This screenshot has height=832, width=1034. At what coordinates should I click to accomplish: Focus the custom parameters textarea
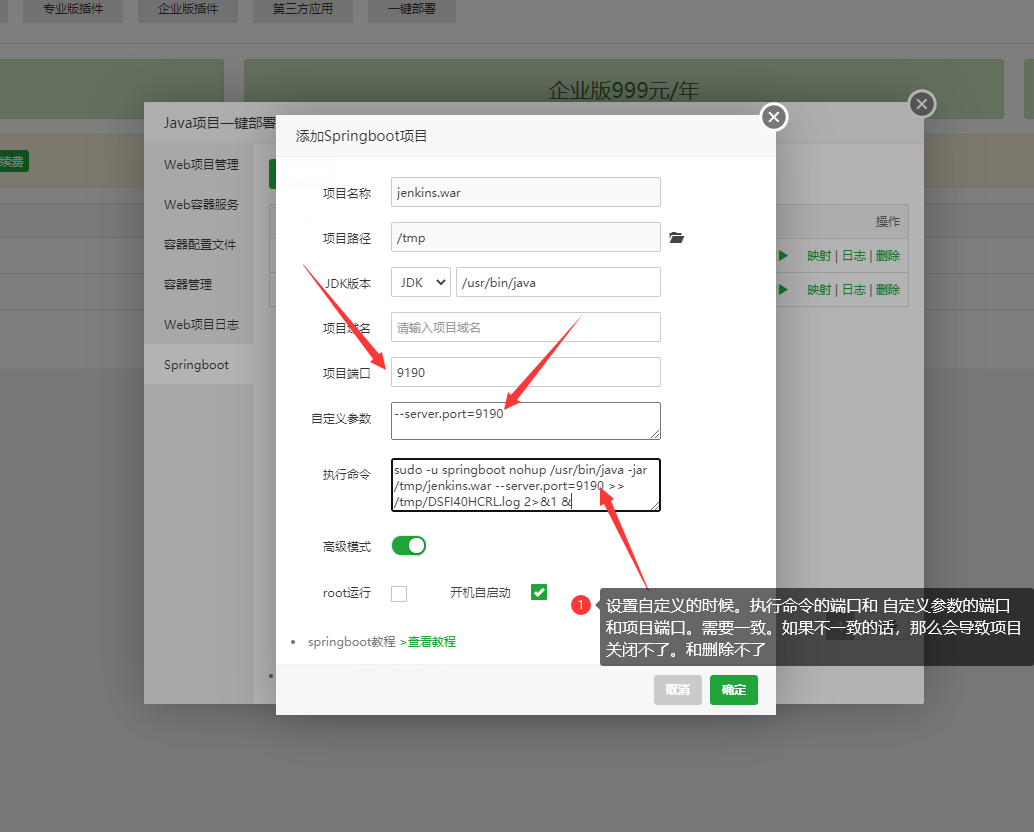(x=526, y=421)
